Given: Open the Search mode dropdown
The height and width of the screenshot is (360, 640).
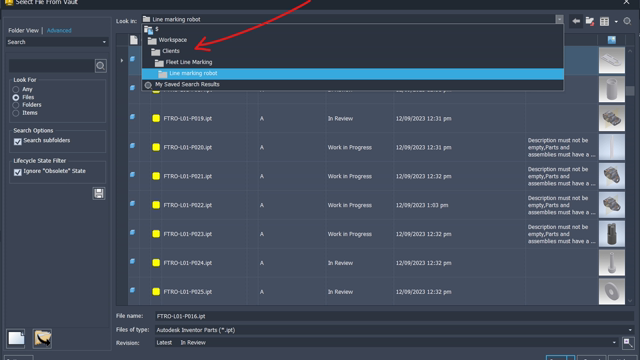Looking at the screenshot, I should (x=104, y=42).
